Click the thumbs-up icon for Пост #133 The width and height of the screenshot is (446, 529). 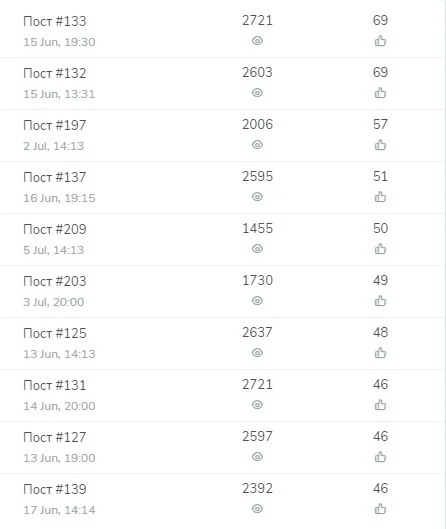[x=380, y=41]
